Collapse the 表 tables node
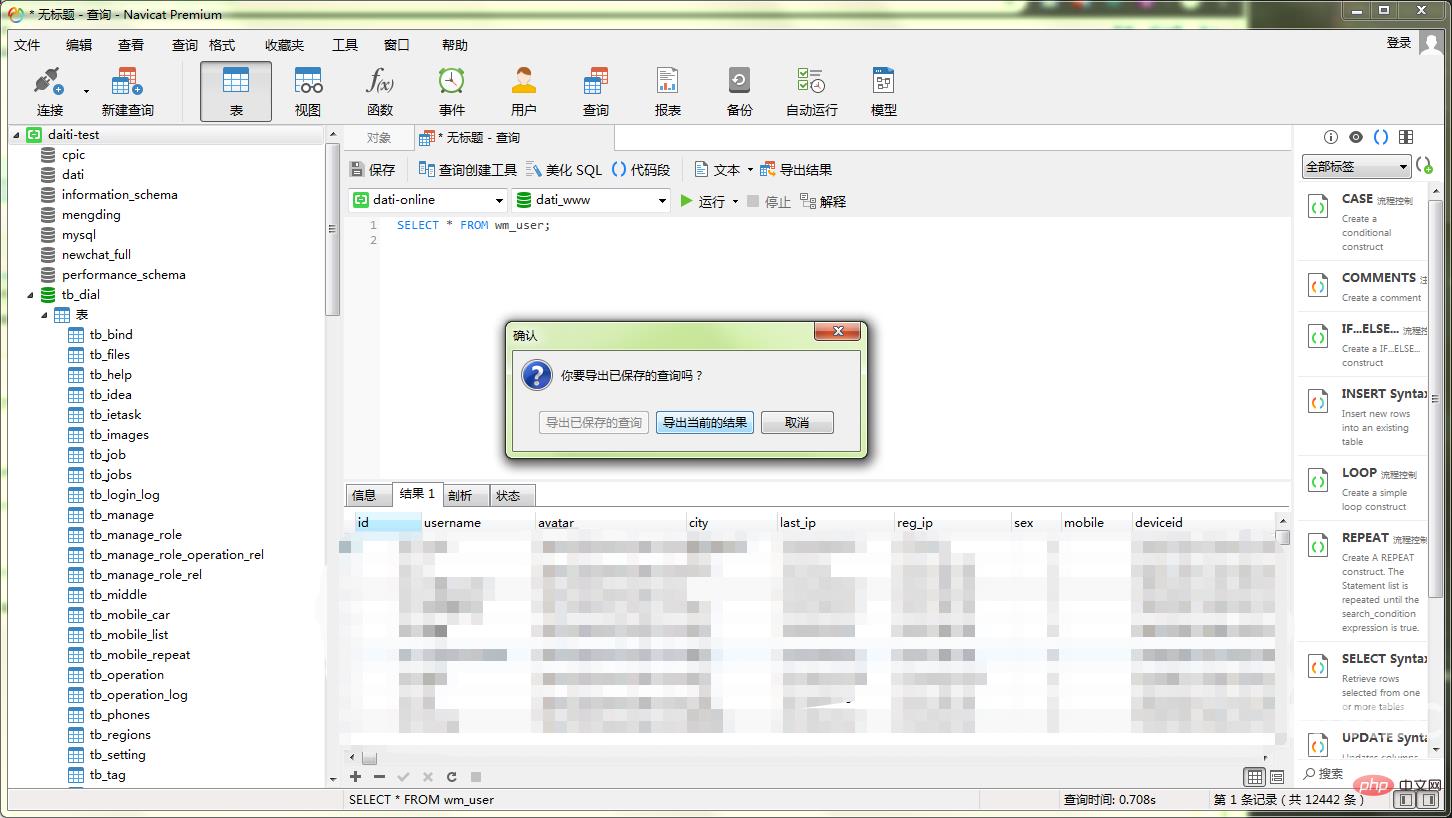Screen dimensions: 1452x818 [44, 315]
